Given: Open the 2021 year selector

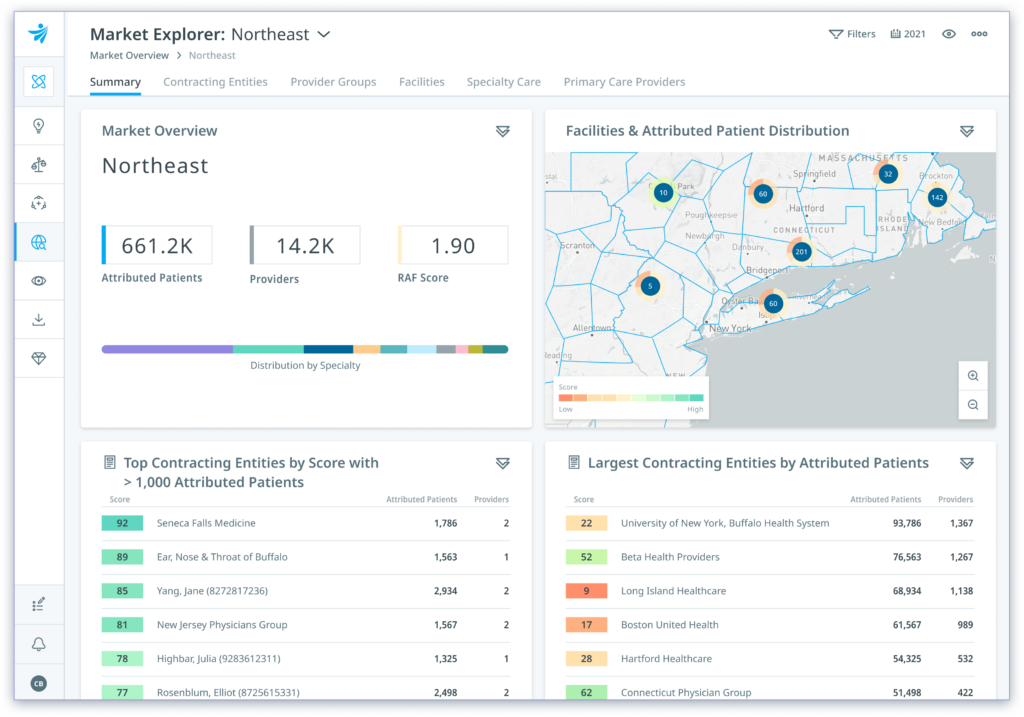Looking at the screenshot, I should click(907, 34).
